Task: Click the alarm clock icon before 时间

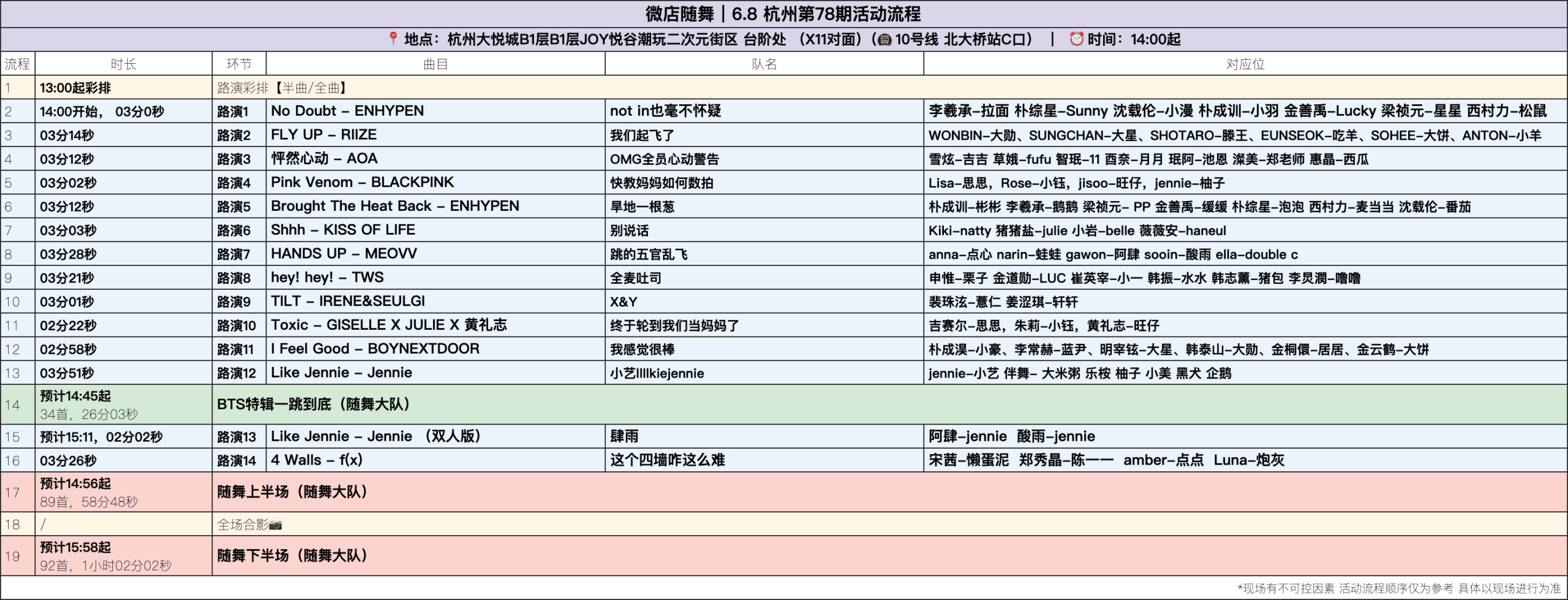Action: point(1076,39)
